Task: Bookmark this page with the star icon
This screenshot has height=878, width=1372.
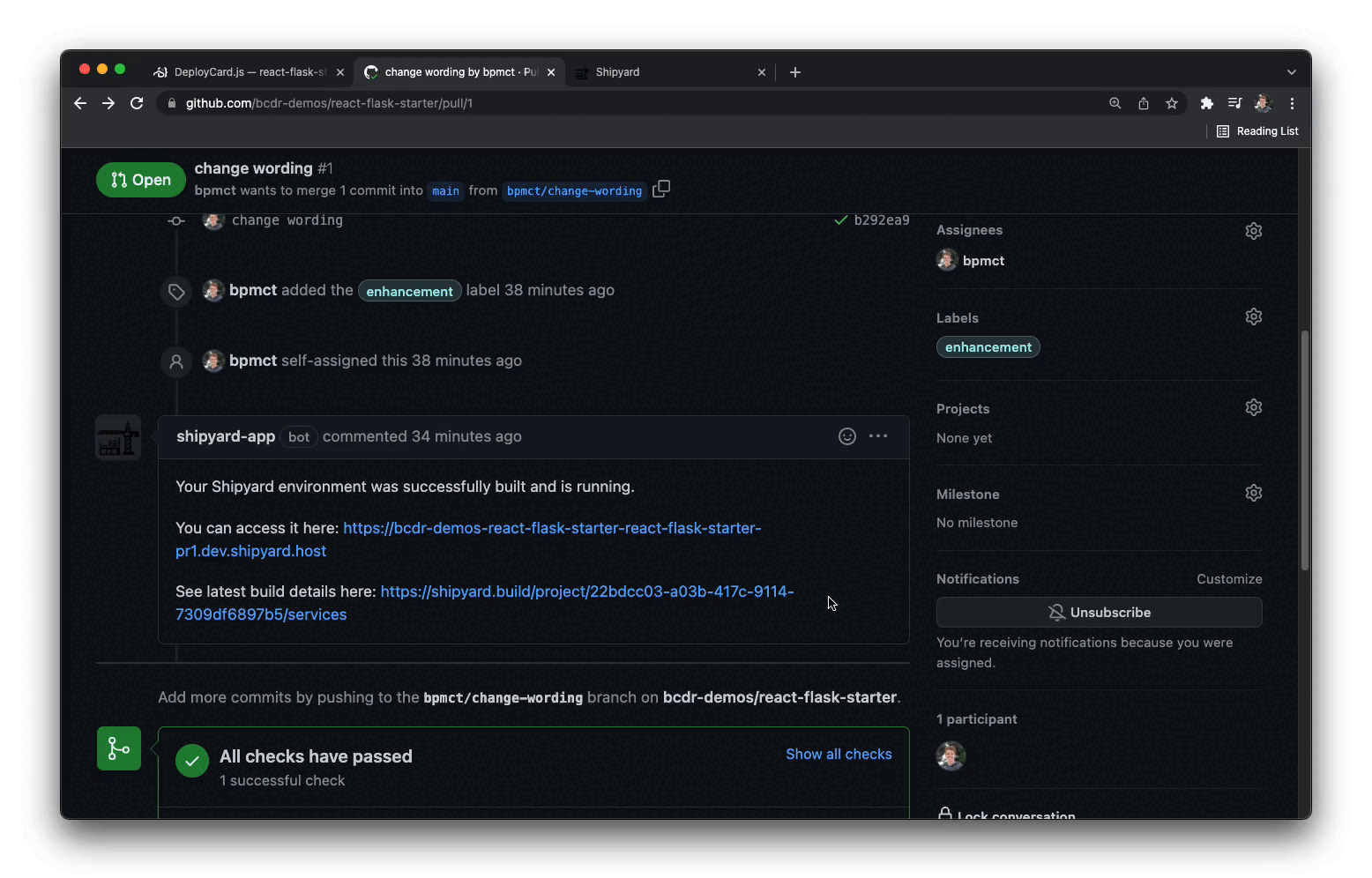Action: [1172, 103]
